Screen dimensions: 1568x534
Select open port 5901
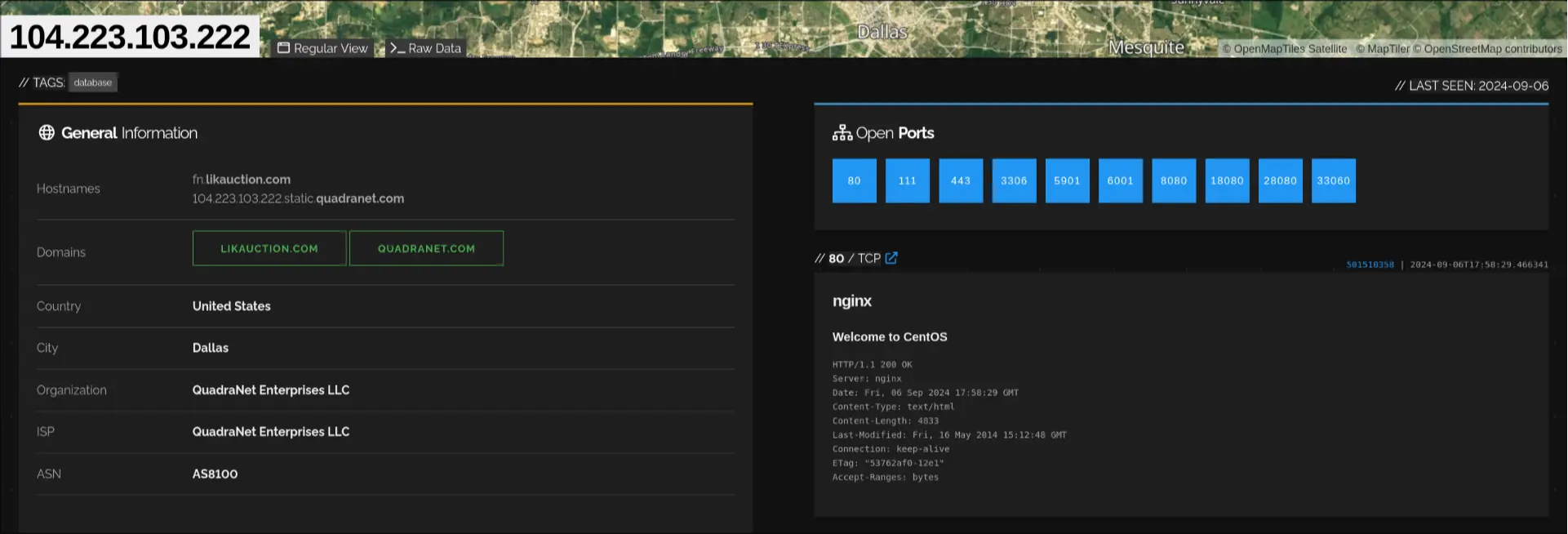pyautogui.click(x=1067, y=180)
